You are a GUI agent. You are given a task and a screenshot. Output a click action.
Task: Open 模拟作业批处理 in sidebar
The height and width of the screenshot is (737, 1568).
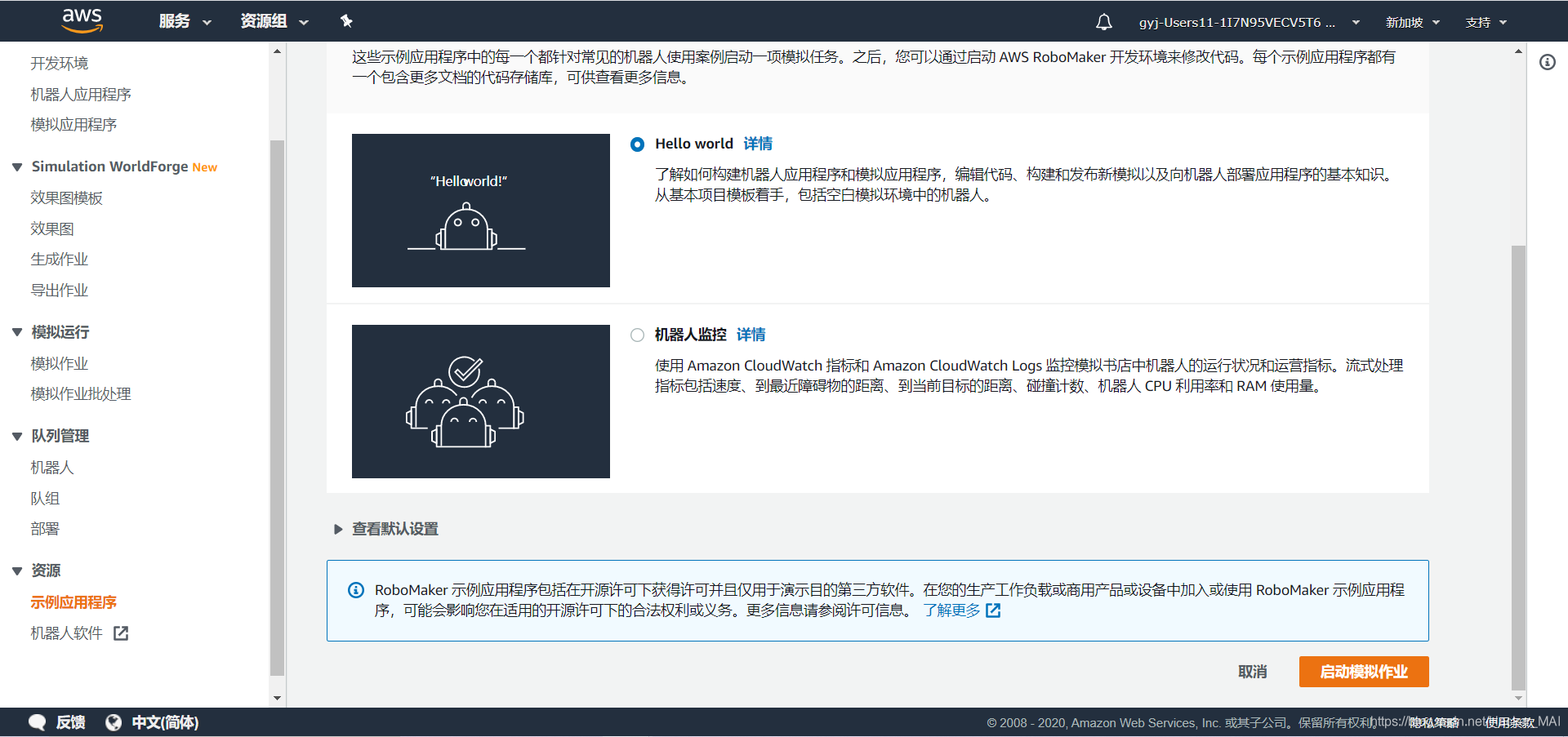pos(81,394)
